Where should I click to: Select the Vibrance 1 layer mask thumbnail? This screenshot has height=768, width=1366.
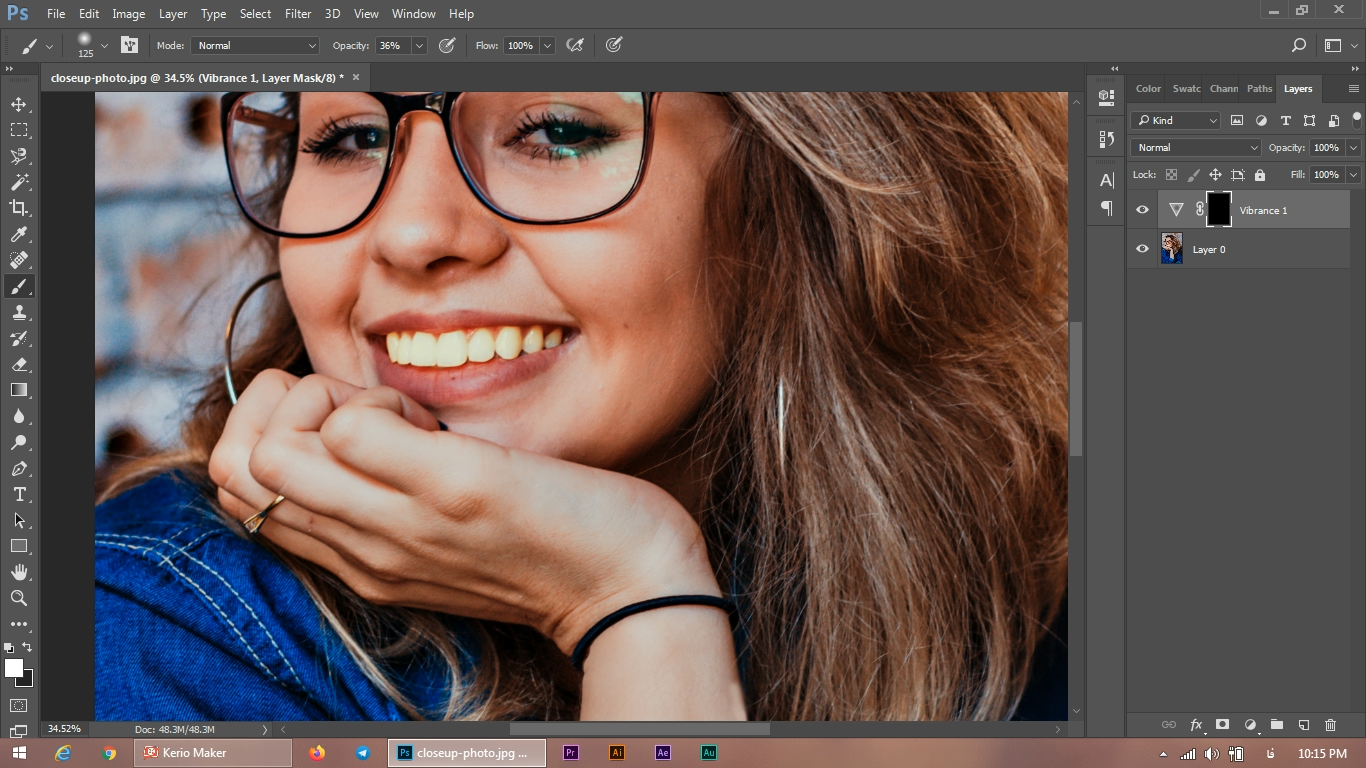(x=1219, y=210)
